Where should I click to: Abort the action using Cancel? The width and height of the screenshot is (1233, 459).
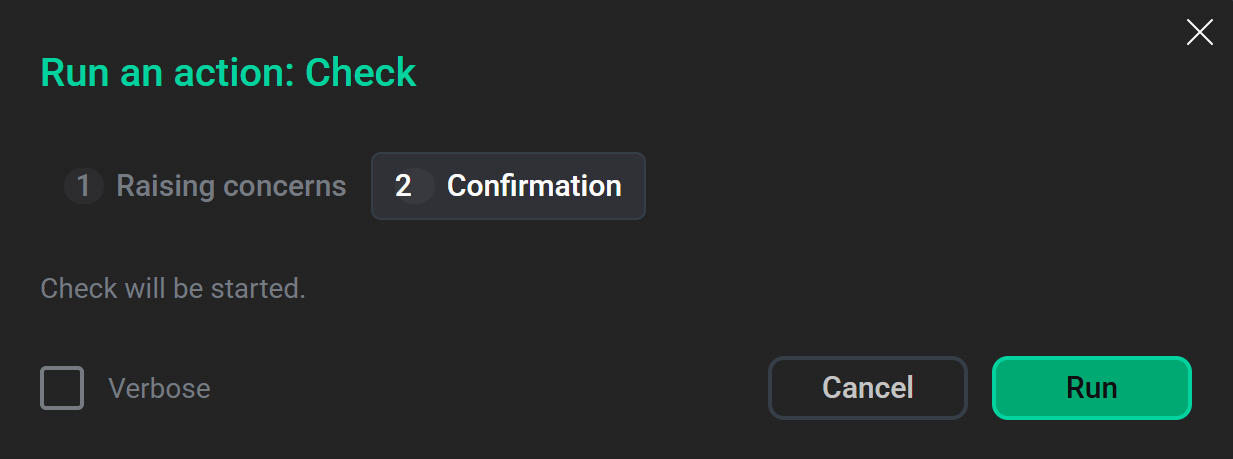click(x=867, y=387)
